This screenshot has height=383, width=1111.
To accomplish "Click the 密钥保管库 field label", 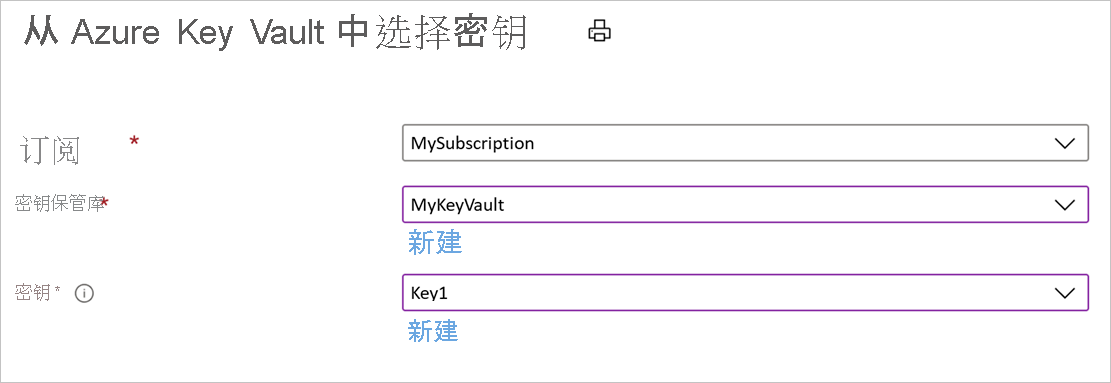I will pyautogui.click(x=58, y=204).
